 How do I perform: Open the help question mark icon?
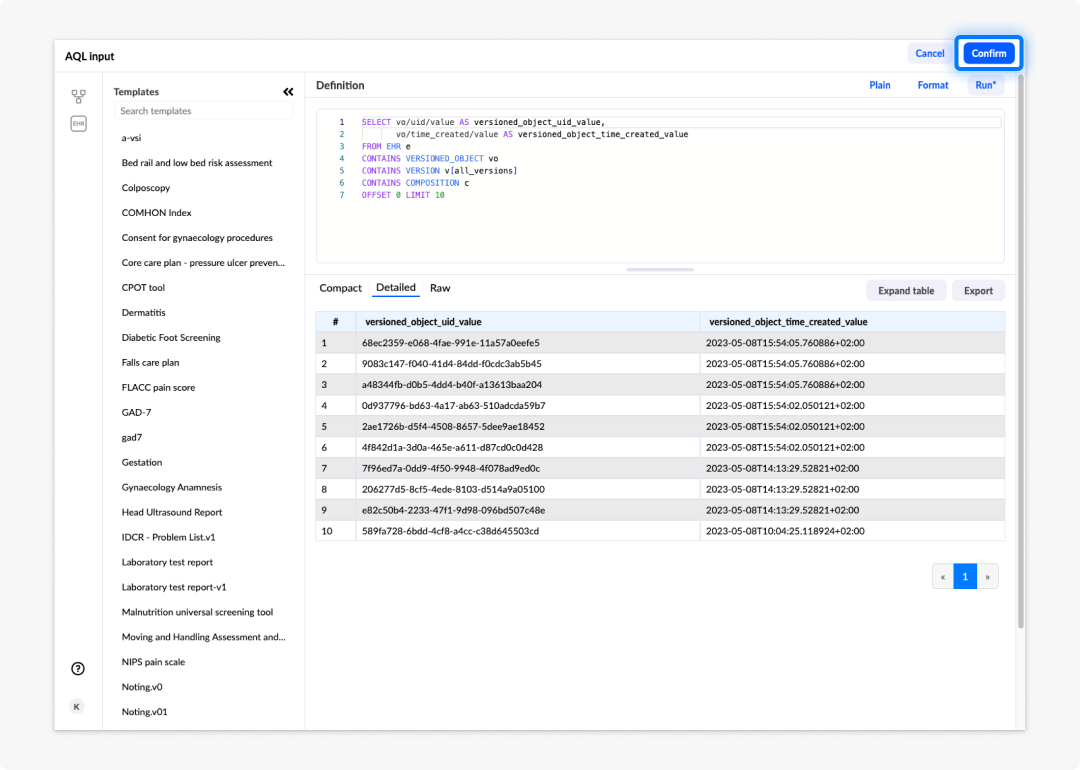coord(78,669)
